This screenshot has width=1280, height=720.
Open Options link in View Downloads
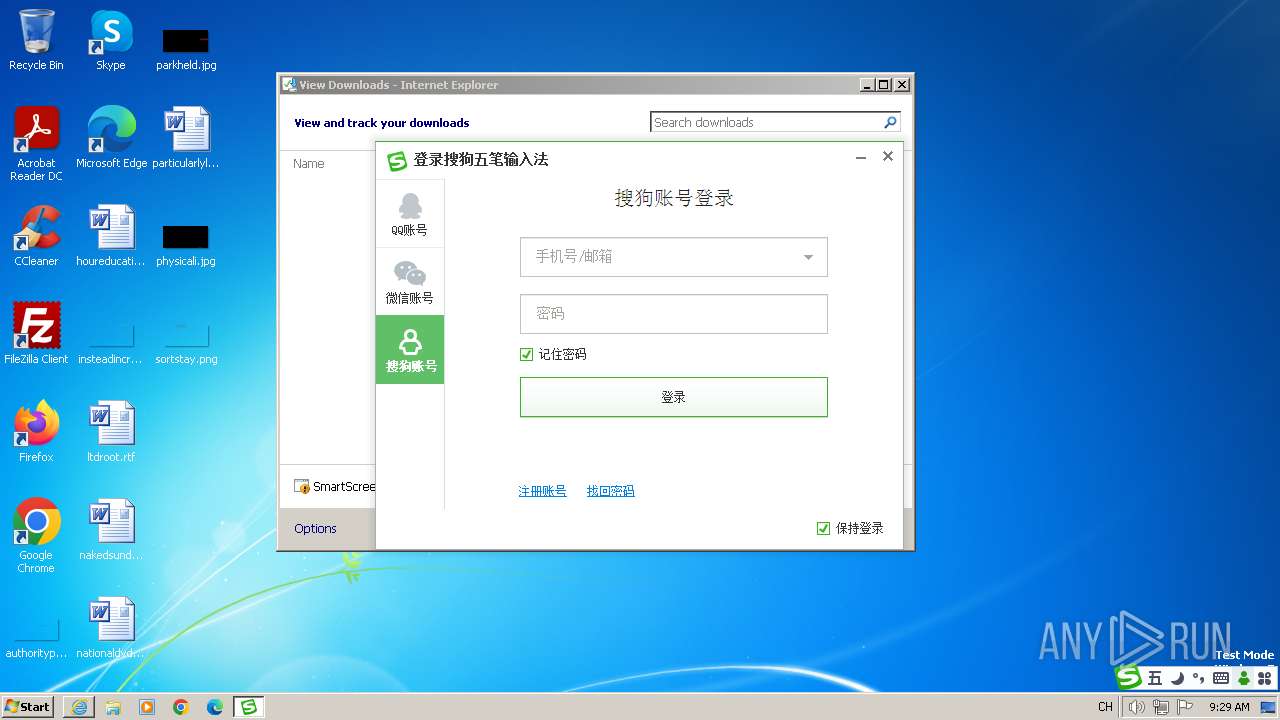tap(315, 529)
